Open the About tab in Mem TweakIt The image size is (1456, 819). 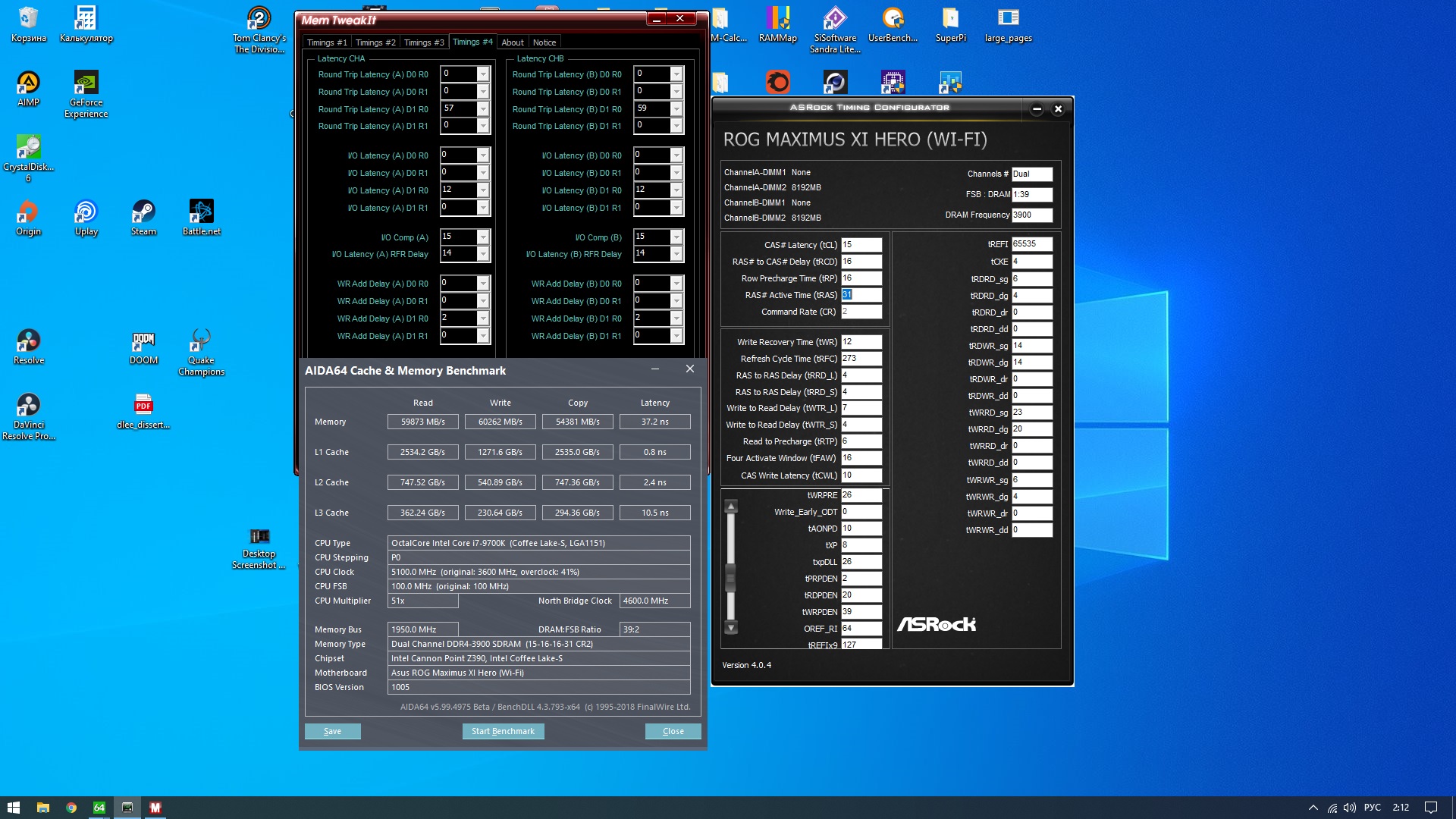point(512,42)
